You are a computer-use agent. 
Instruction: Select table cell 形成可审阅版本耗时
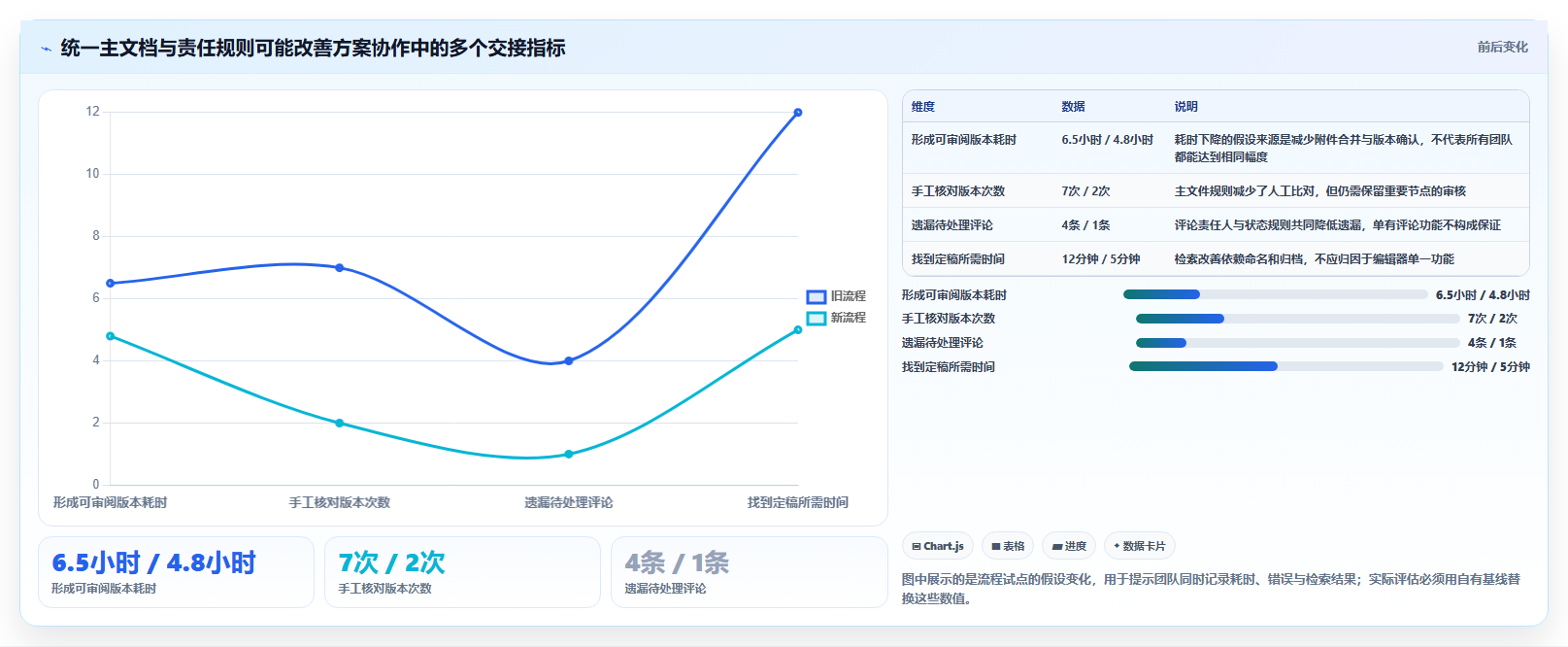964,140
